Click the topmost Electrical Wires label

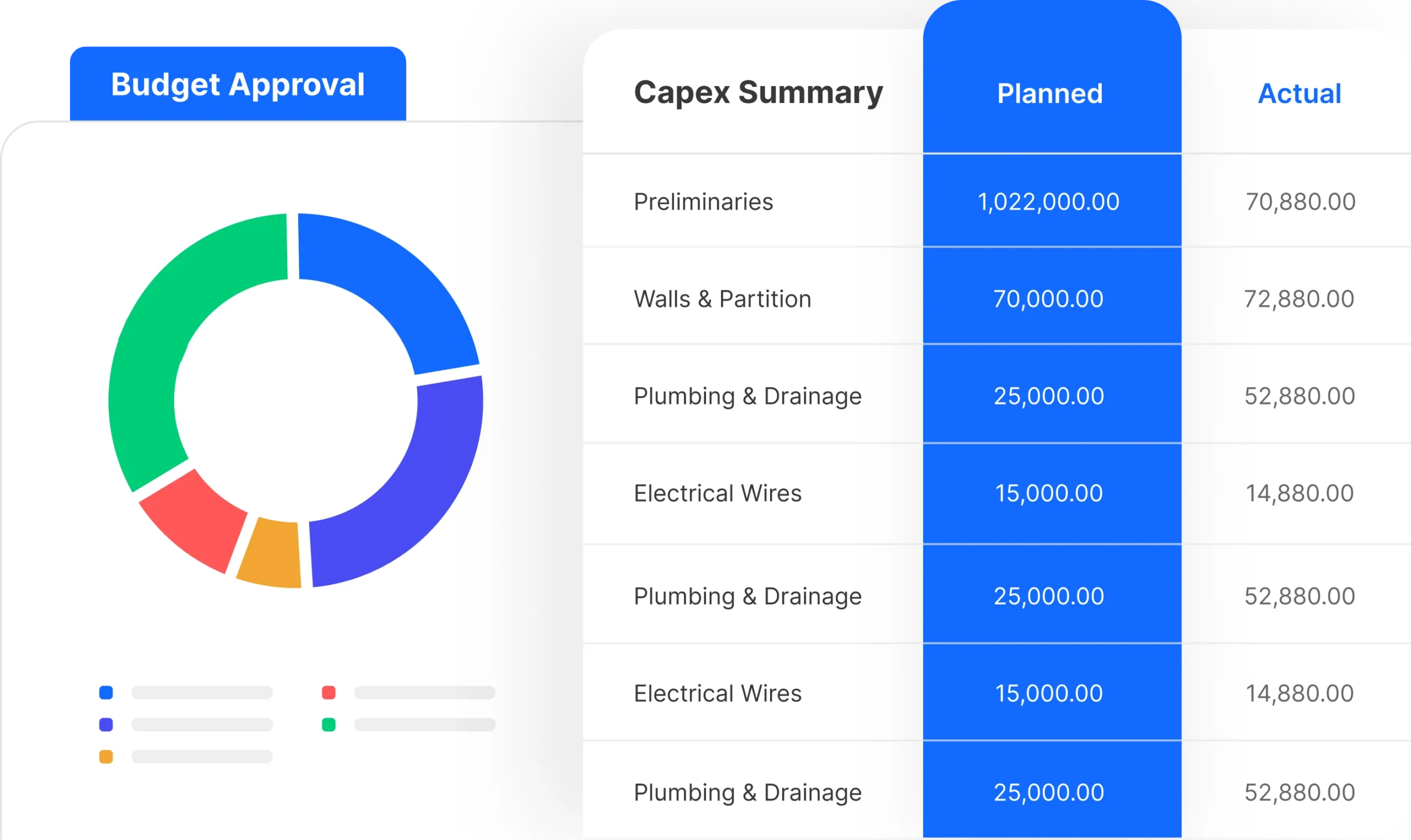tap(718, 493)
